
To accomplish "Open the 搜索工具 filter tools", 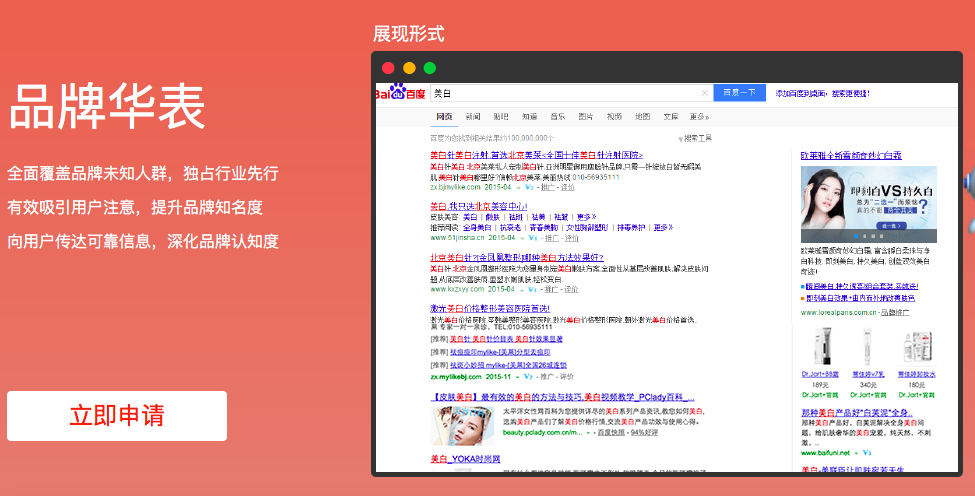I will click(x=695, y=137).
